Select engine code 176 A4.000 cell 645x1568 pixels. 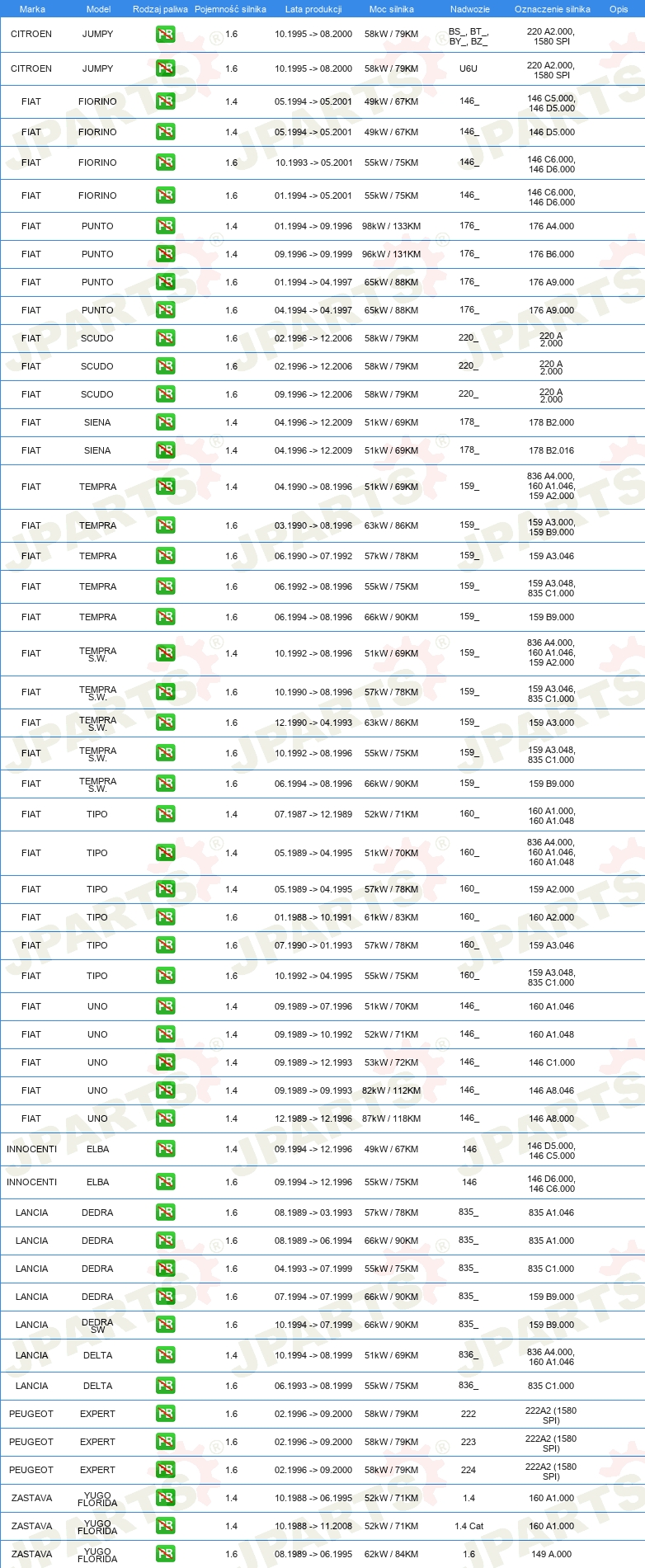[x=552, y=226]
